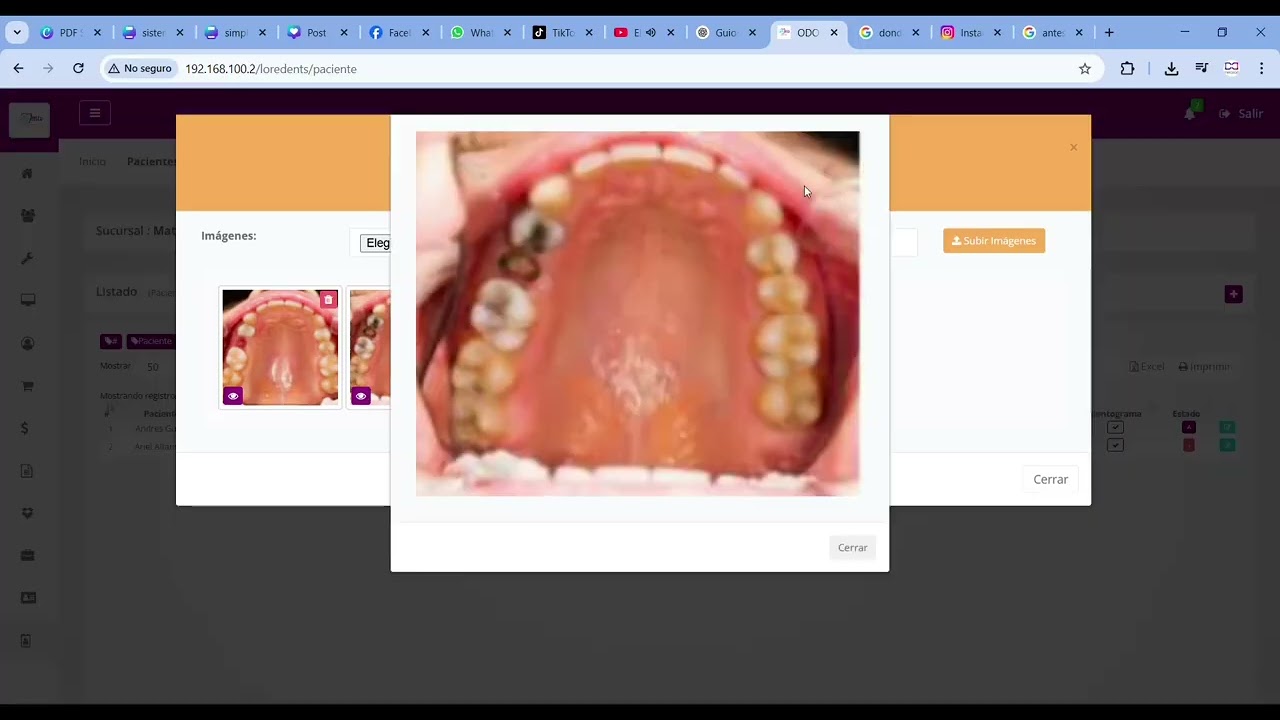This screenshot has height=720, width=1280.
Task: Open the bottom clipboard icon in the sidebar
Action: (26, 641)
